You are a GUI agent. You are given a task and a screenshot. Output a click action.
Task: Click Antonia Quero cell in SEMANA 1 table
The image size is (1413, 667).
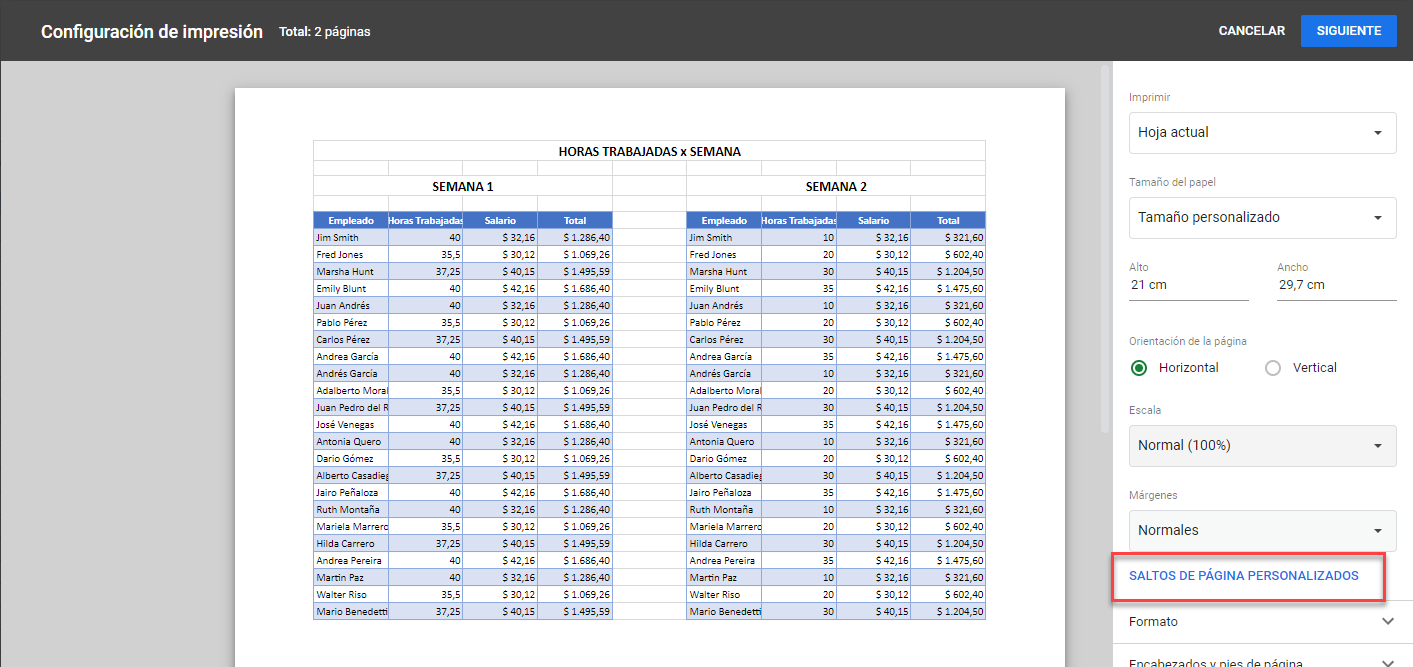coord(351,441)
